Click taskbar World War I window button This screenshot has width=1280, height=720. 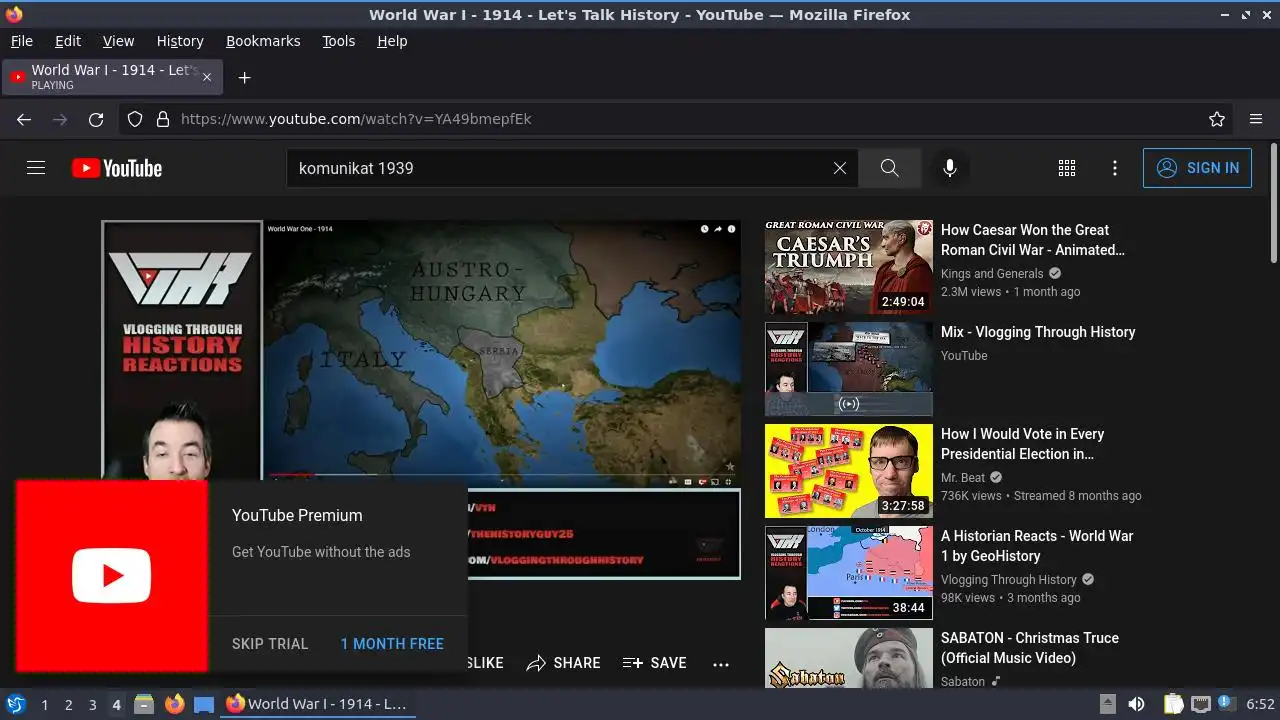tap(318, 704)
